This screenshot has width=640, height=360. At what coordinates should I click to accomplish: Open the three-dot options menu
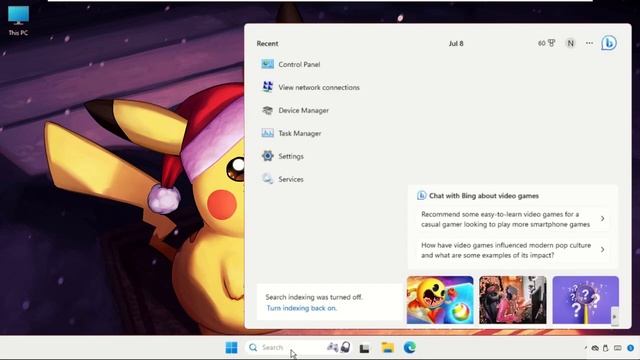(589, 43)
